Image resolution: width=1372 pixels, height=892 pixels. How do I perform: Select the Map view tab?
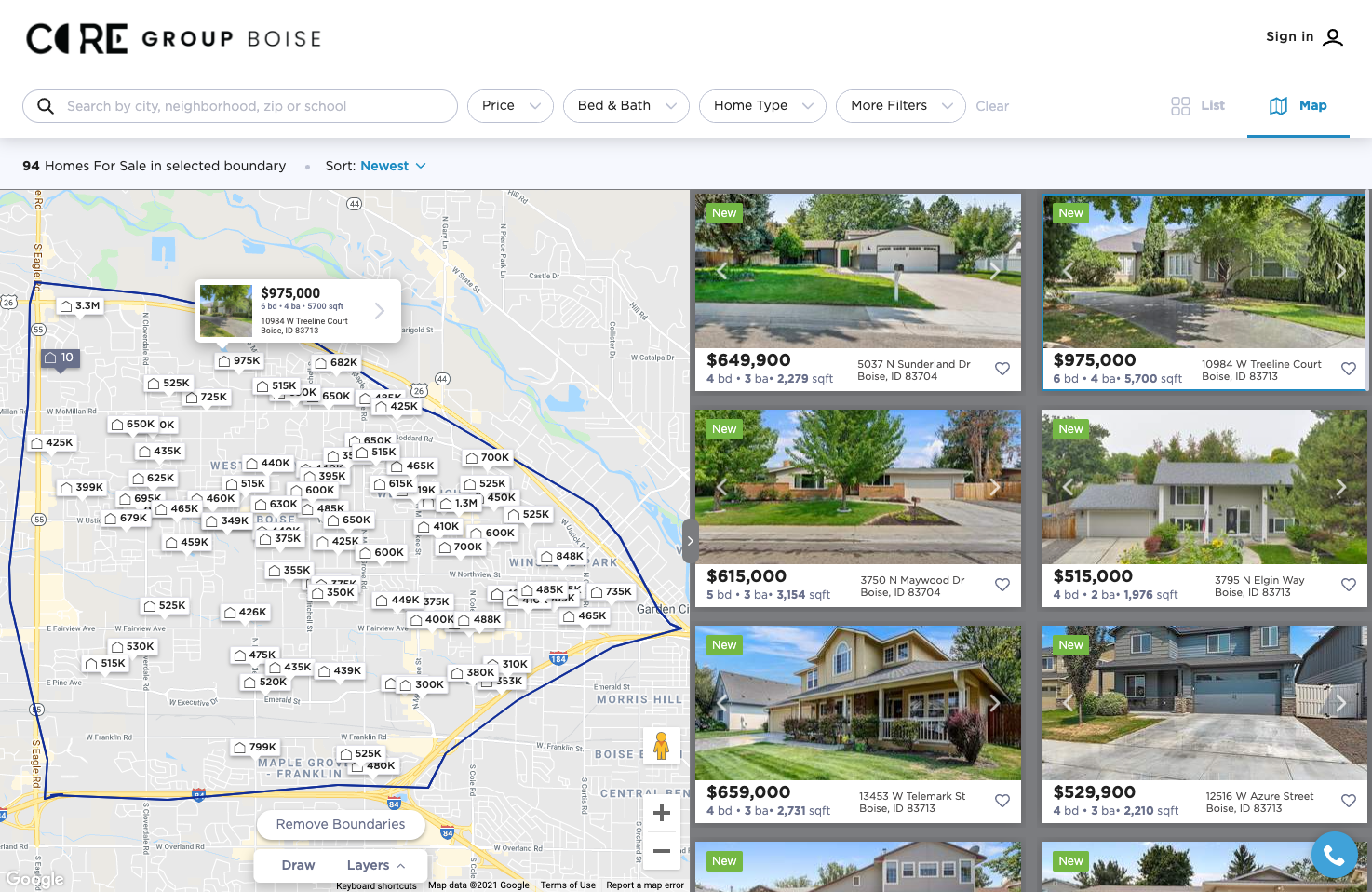[x=1298, y=106]
